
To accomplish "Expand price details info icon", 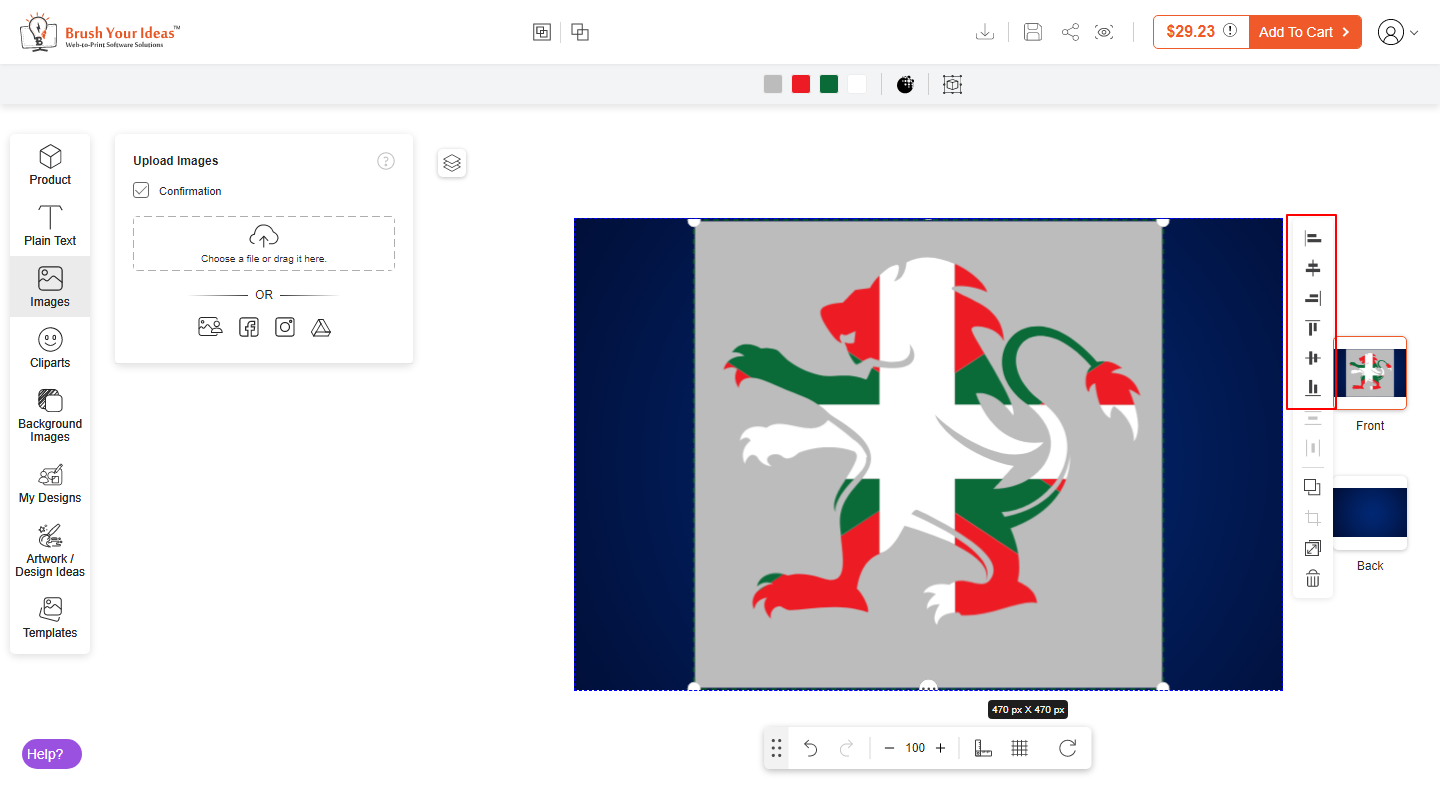I will pyautogui.click(x=1230, y=31).
